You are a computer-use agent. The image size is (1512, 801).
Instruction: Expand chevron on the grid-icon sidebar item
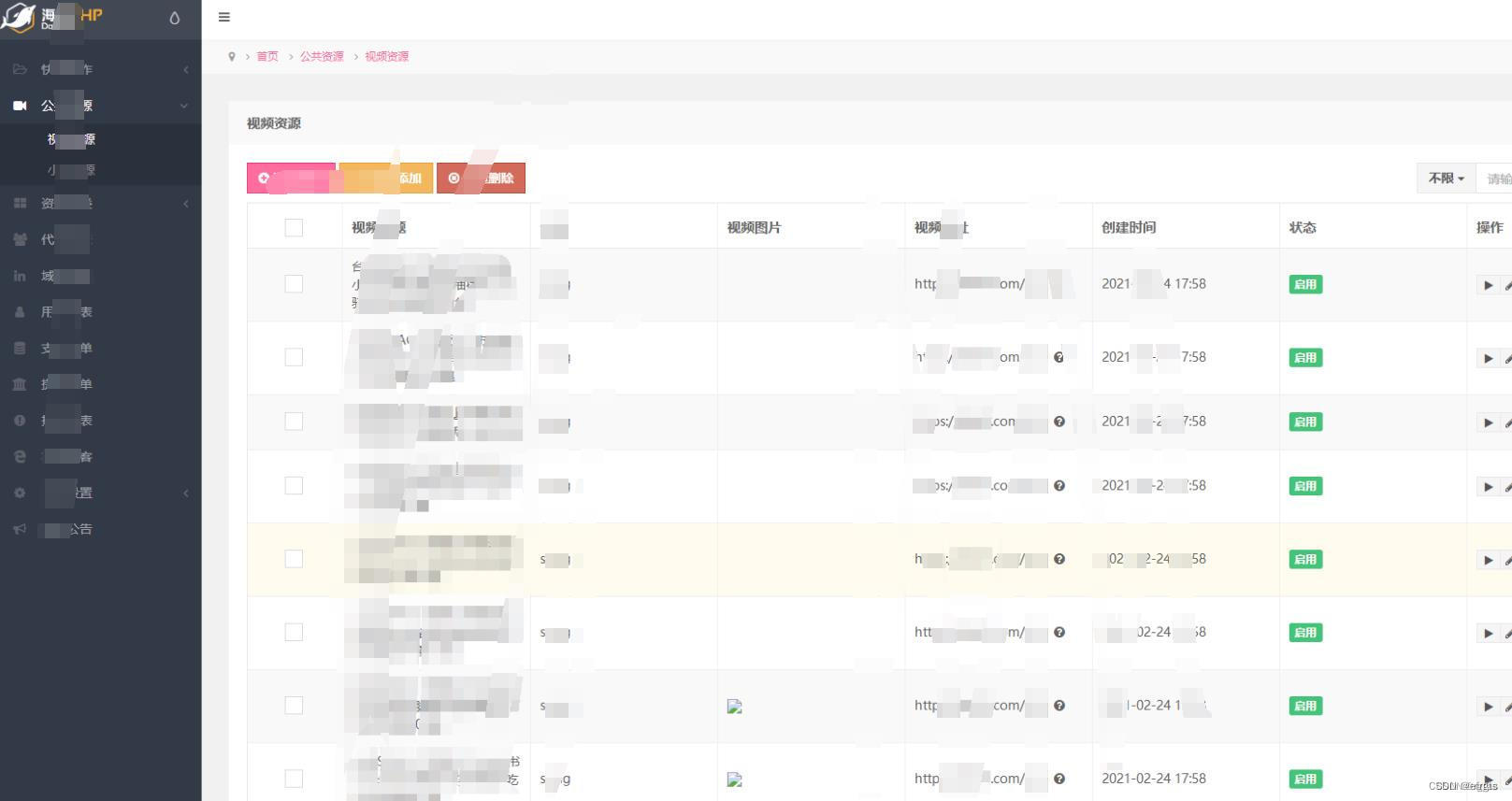tap(185, 203)
